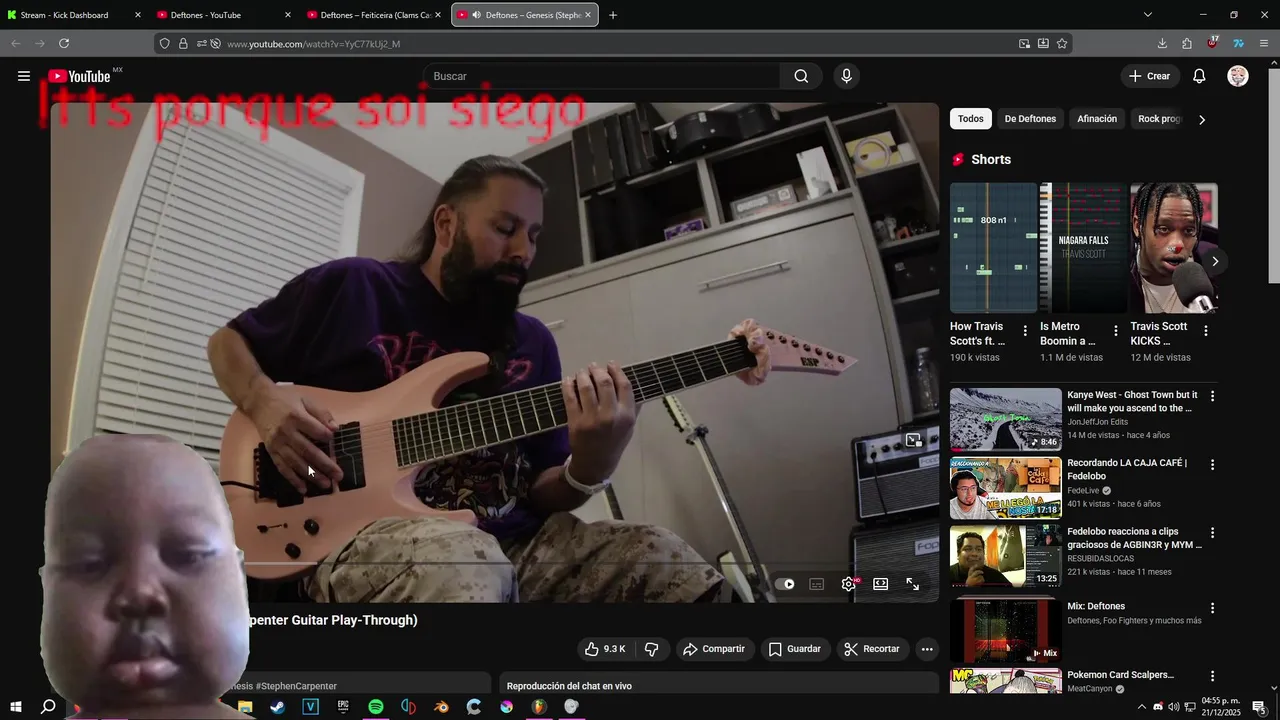Go to the YouTube home logo
The width and height of the screenshot is (1280, 720).
coord(79,76)
